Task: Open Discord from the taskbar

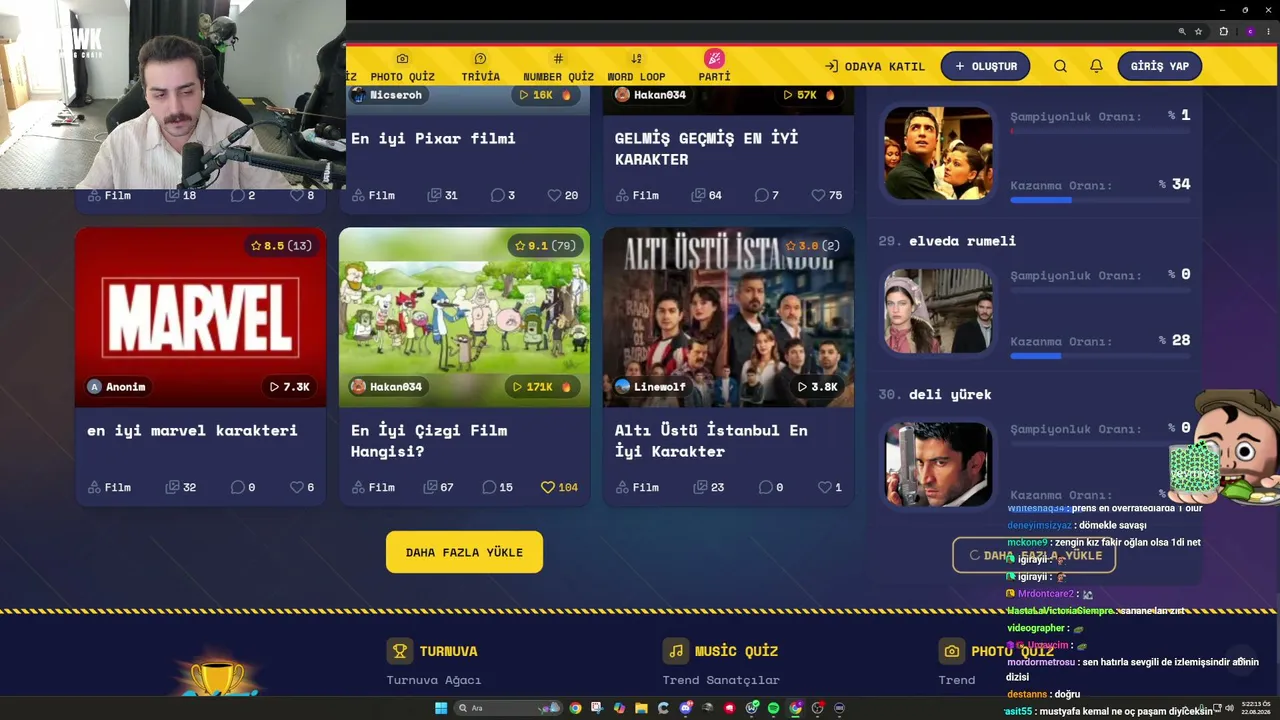Action: point(685,708)
